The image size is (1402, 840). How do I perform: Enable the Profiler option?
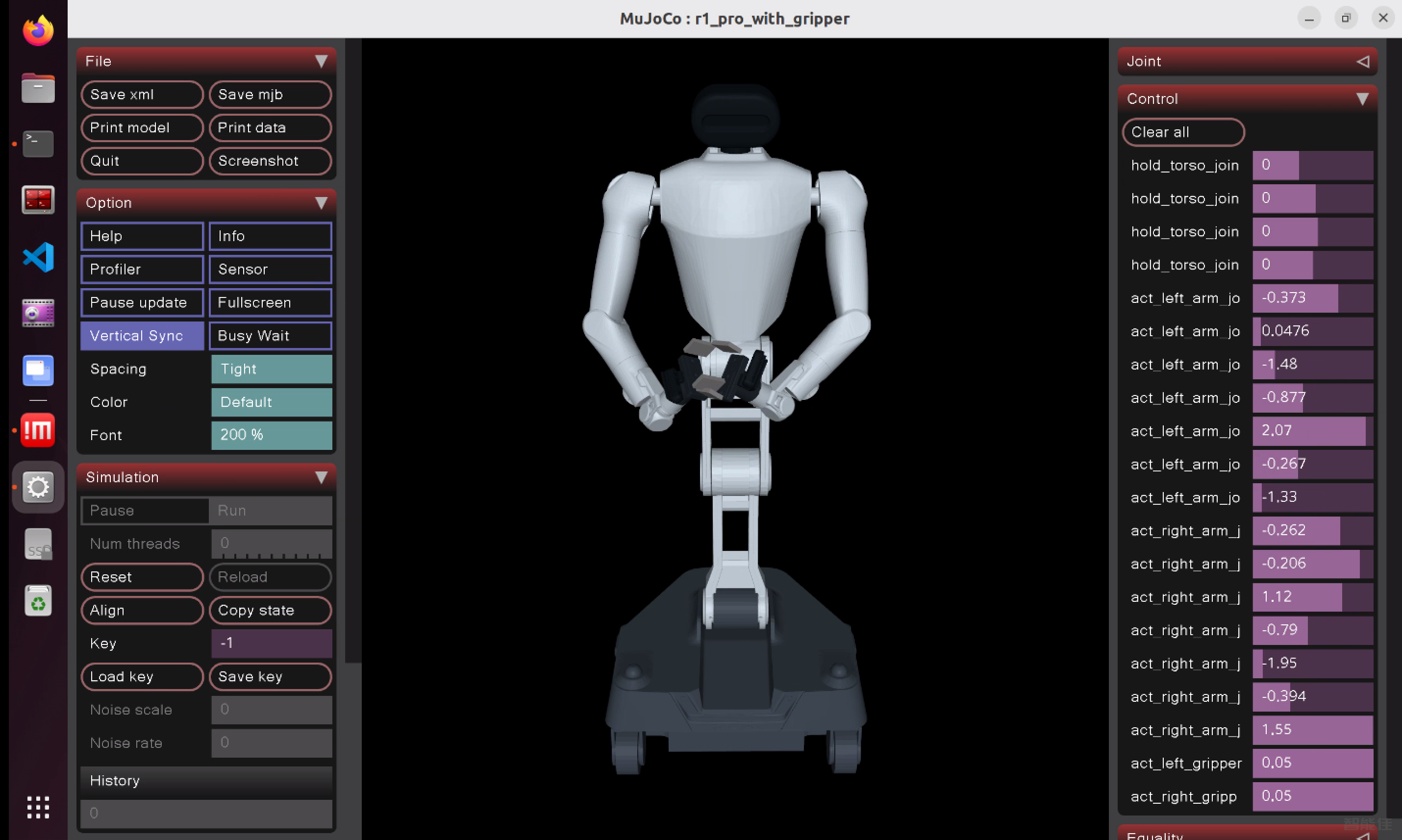pyautogui.click(x=142, y=270)
